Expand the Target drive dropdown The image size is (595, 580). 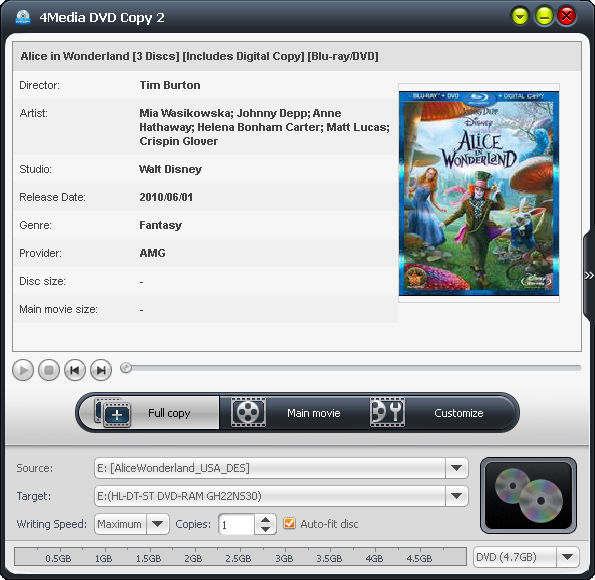point(456,496)
